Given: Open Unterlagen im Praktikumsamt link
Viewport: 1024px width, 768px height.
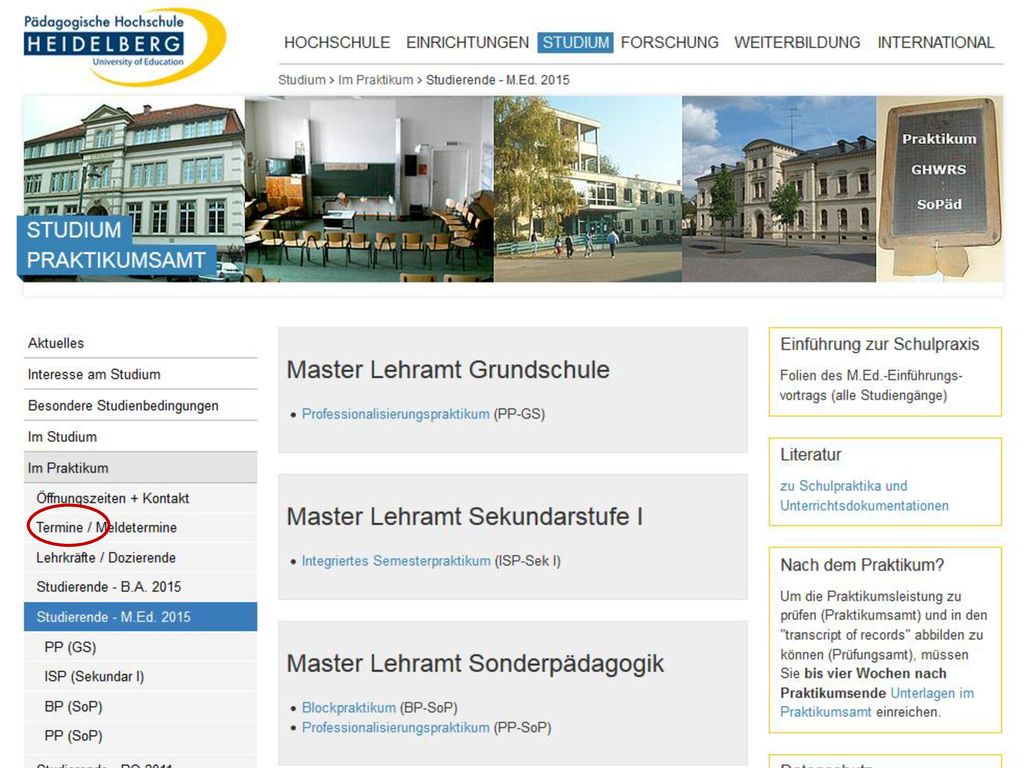Looking at the screenshot, I should point(877,703).
